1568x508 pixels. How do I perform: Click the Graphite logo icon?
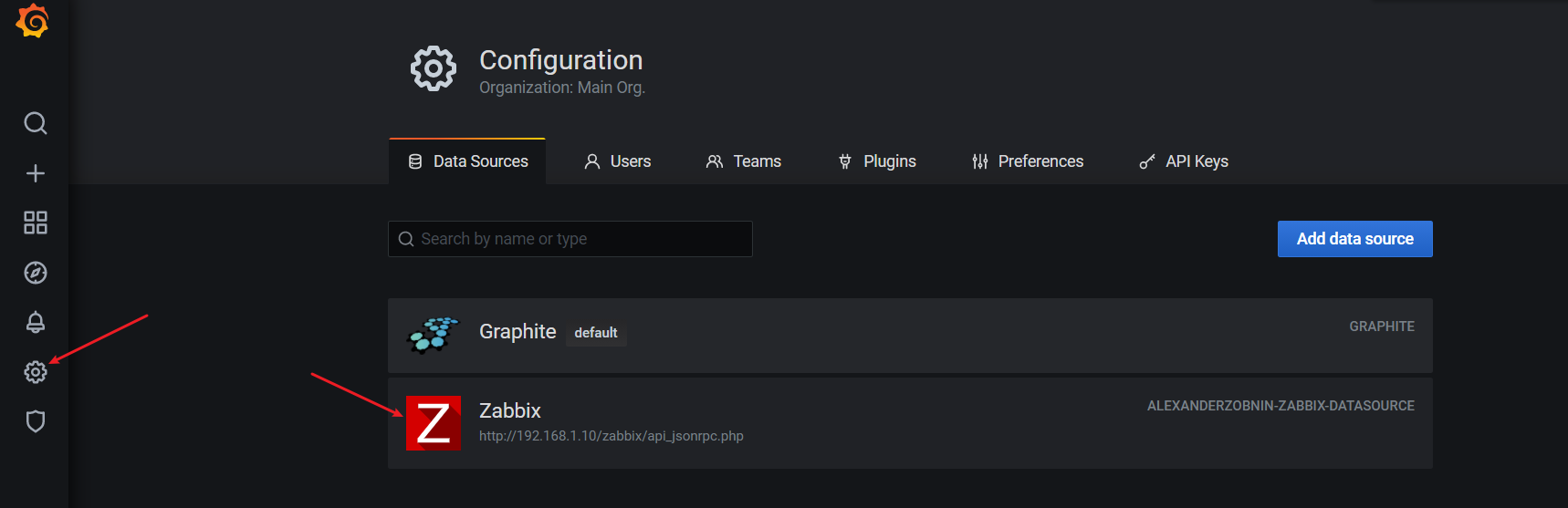pos(434,335)
